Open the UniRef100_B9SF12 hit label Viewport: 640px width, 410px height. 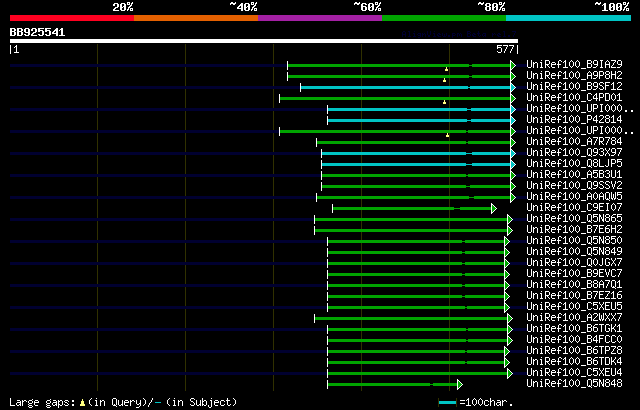click(574, 86)
